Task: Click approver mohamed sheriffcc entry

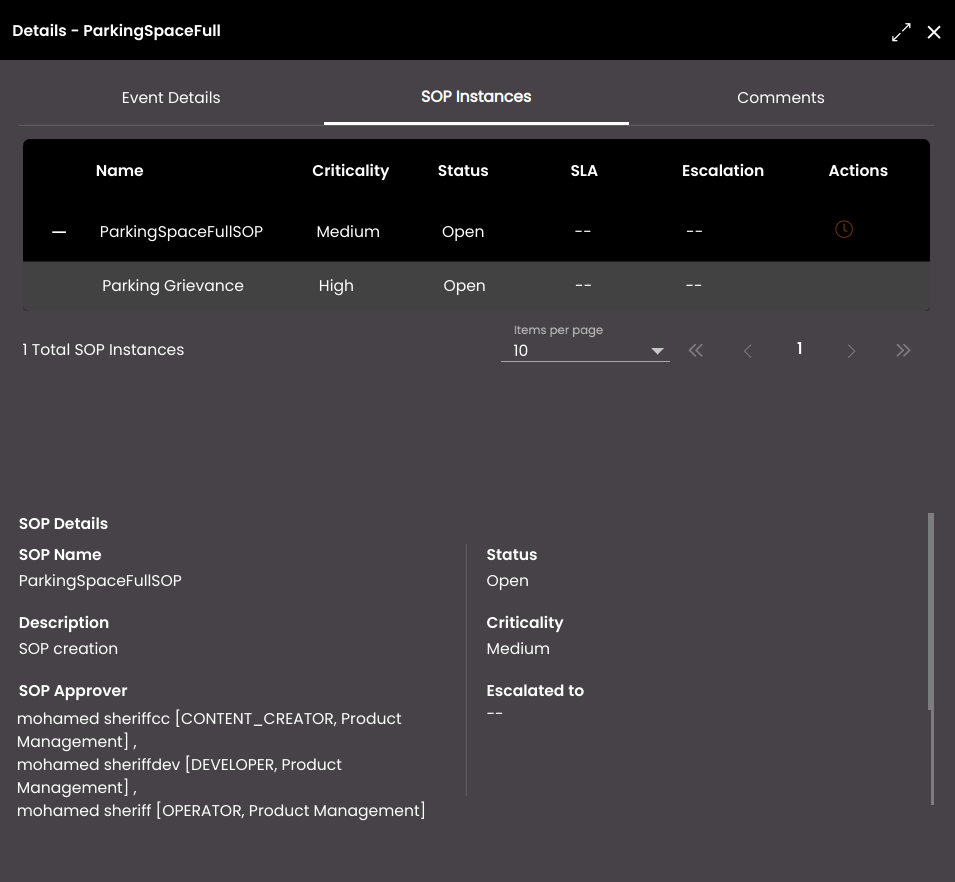Action: (x=209, y=730)
